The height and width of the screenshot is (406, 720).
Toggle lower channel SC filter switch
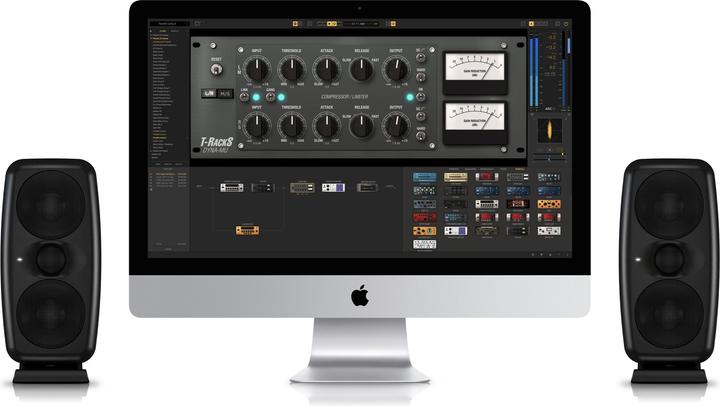pyautogui.click(x=420, y=116)
